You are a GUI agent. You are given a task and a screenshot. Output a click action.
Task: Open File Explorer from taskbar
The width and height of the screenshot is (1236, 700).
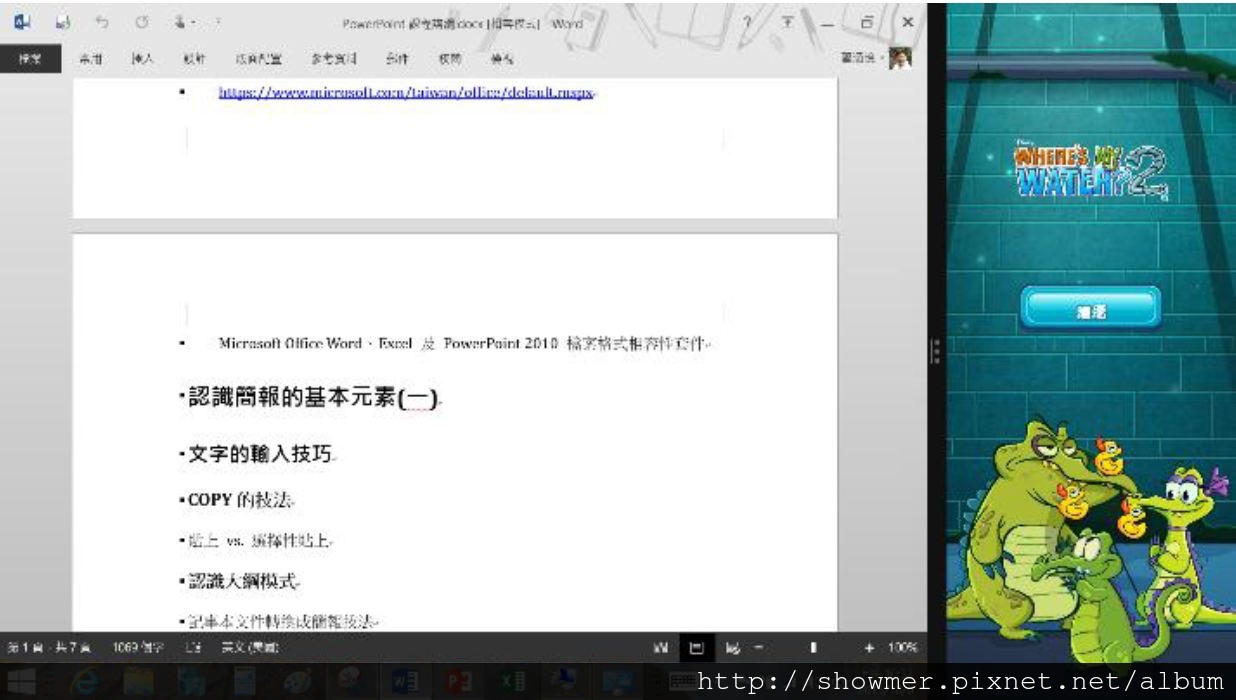pos(138,682)
